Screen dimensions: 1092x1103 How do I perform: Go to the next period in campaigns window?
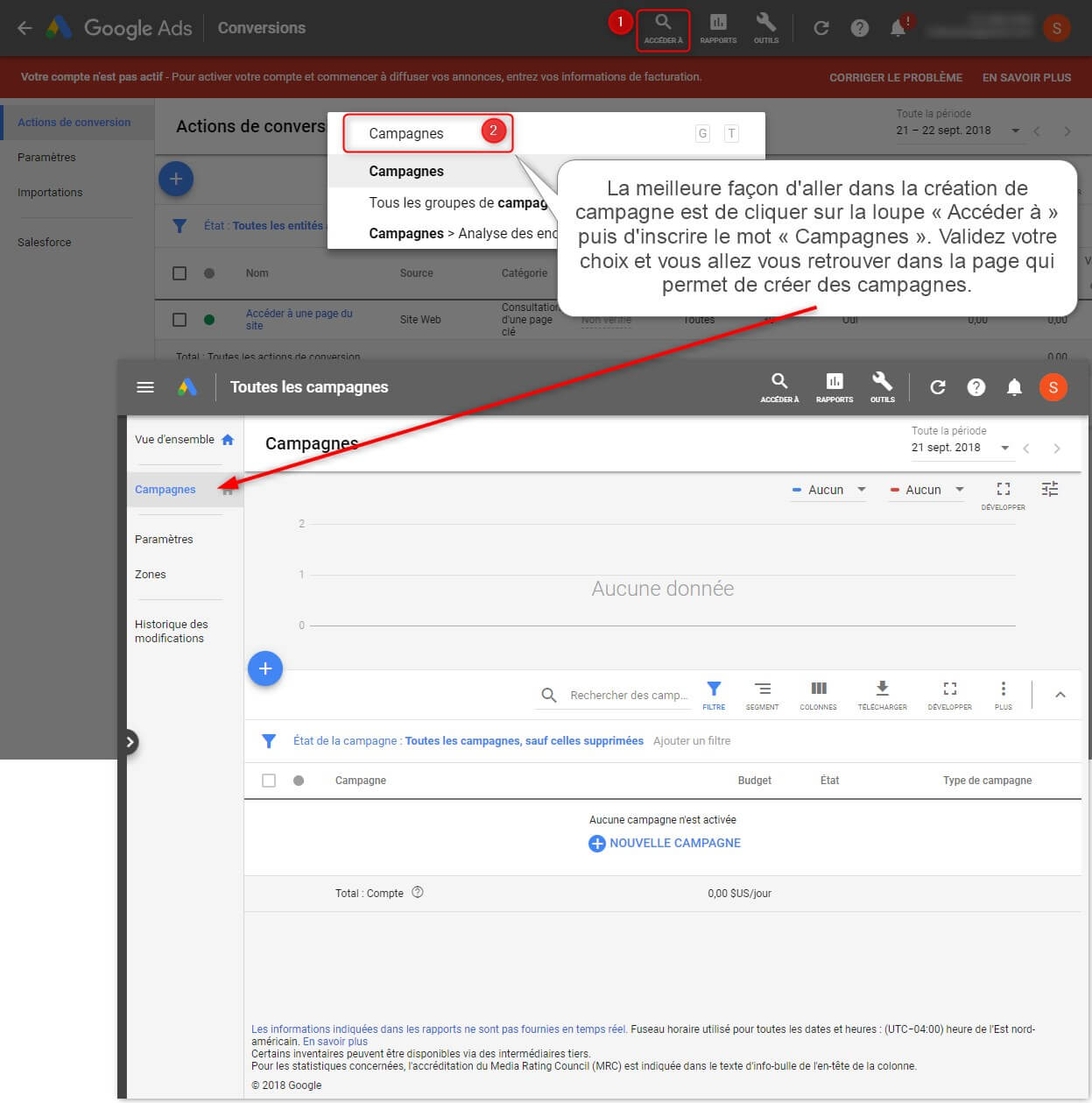pyautogui.click(x=1057, y=449)
